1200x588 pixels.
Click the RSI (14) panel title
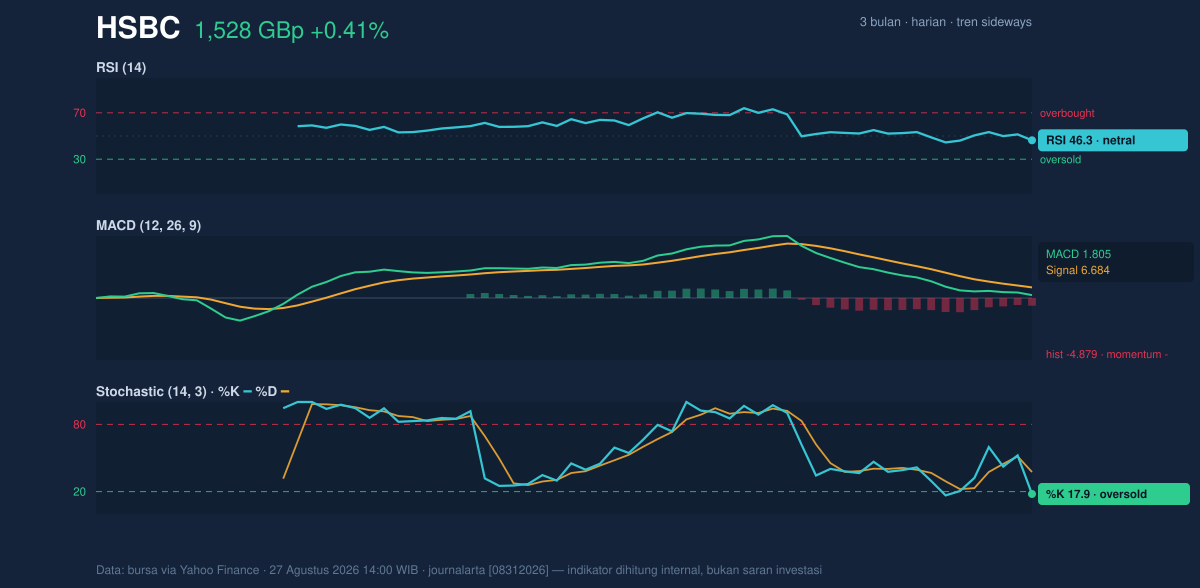(121, 67)
